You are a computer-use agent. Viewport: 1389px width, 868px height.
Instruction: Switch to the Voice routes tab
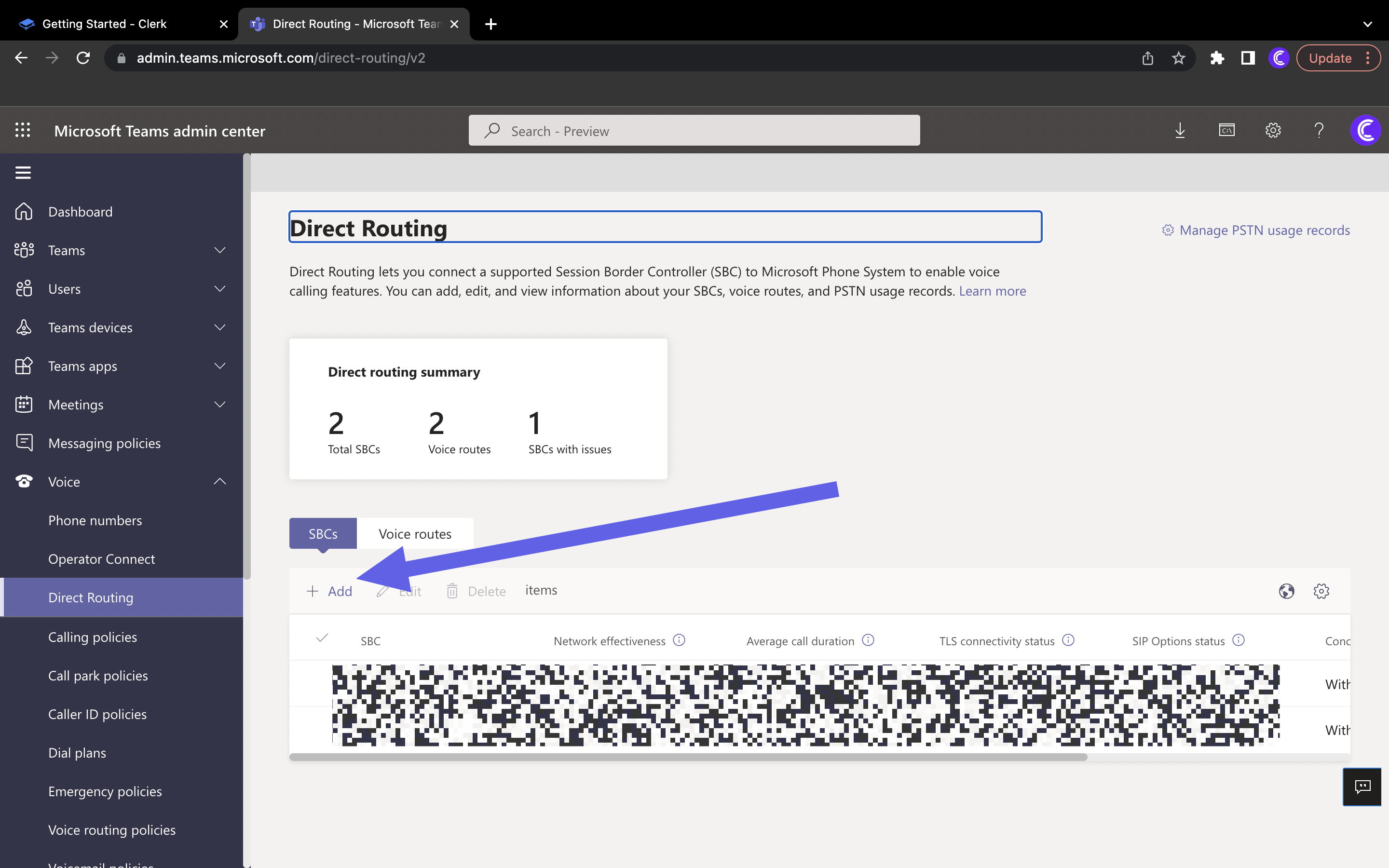pyautogui.click(x=415, y=533)
